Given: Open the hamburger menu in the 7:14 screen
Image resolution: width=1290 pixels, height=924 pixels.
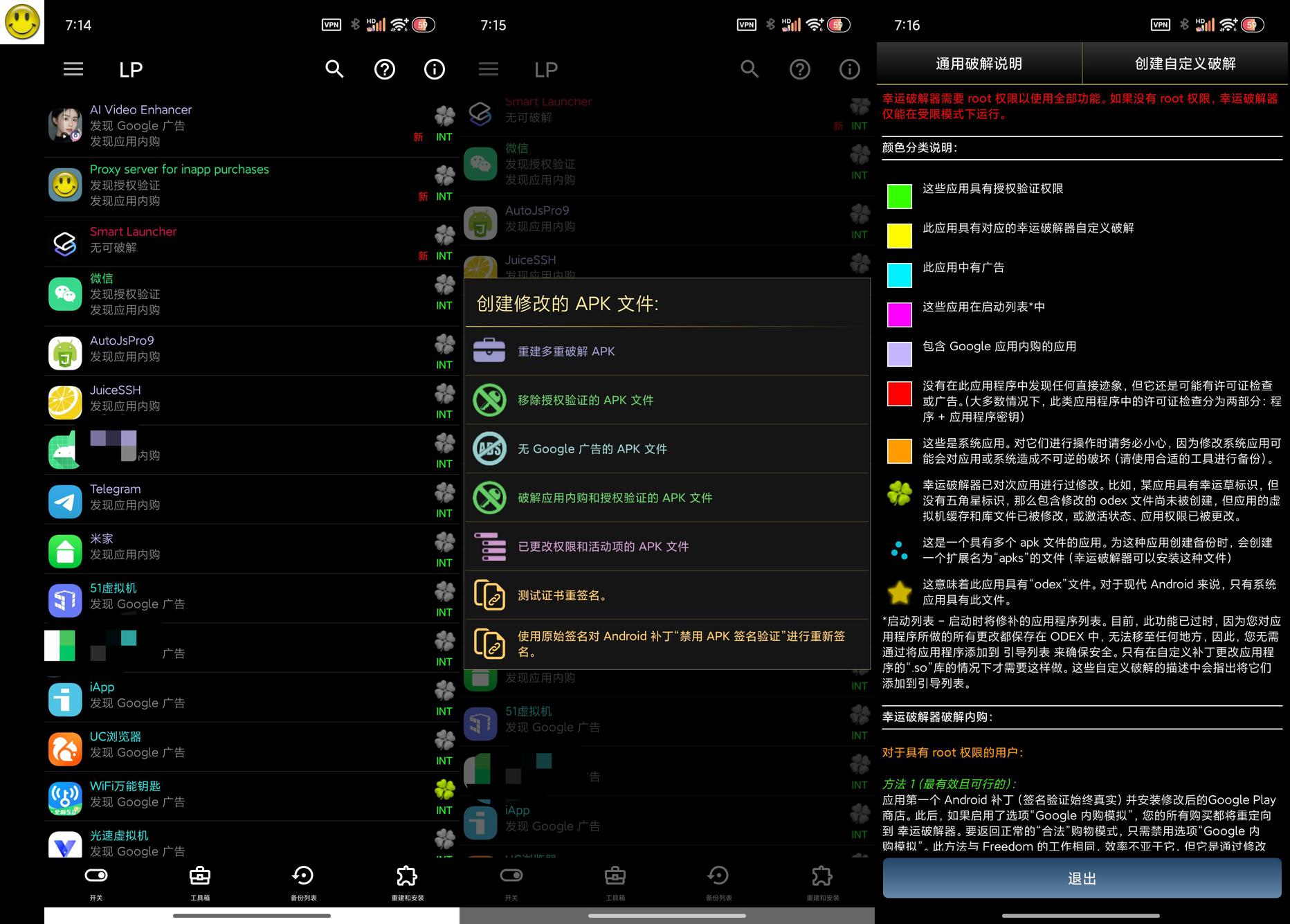Looking at the screenshot, I should click(73, 69).
